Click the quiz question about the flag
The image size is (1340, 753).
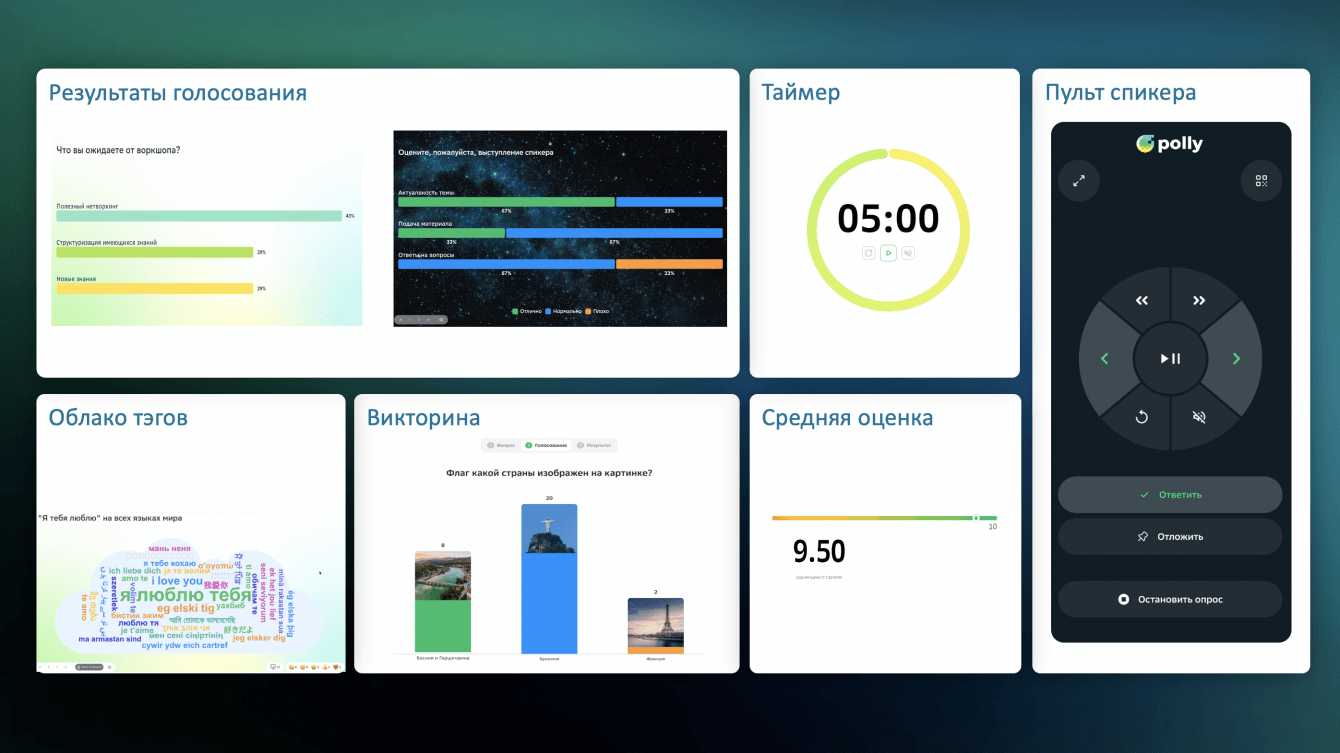pyautogui.click(x=549, y=473)
